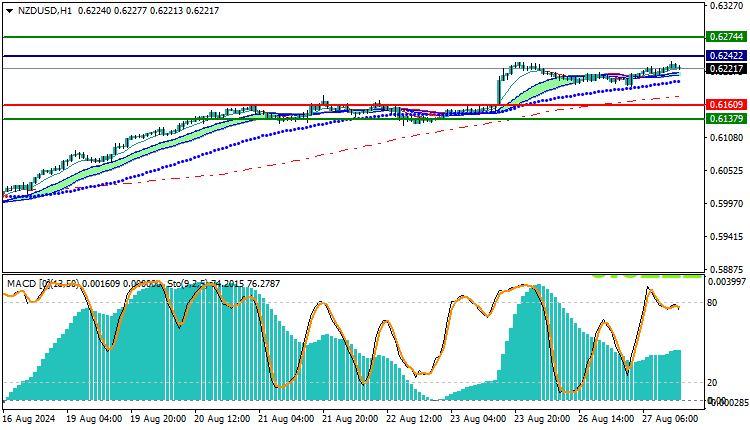Click the 0.59970 price axis label
This screenshot has height=430, width=750.
(x=726, y=204)
